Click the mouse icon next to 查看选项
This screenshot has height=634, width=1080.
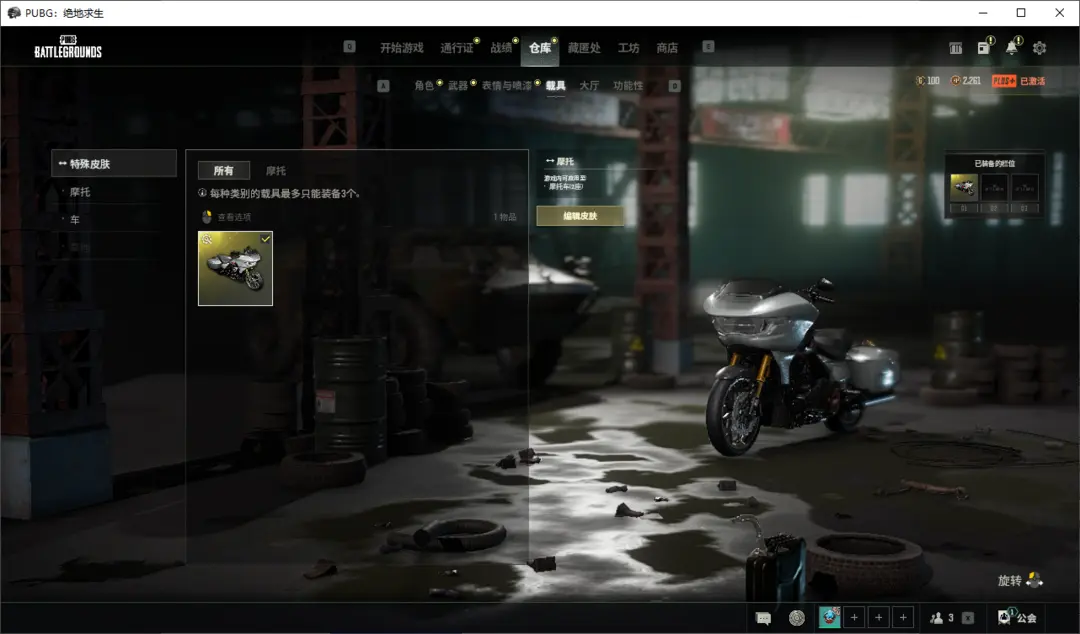pos(207,216)
